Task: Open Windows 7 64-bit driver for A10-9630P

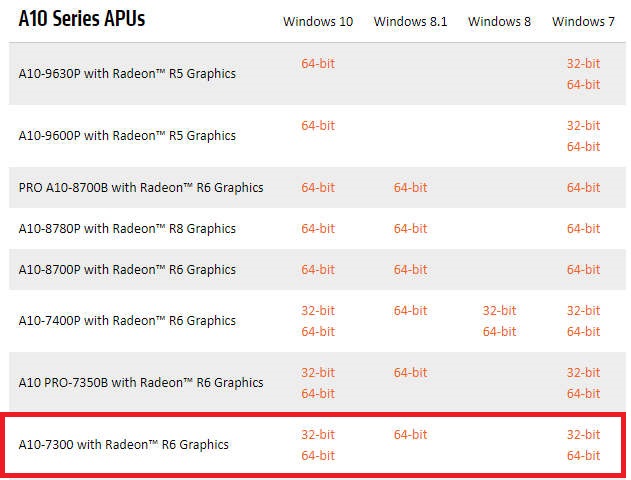Action: [x=583, y=84]
